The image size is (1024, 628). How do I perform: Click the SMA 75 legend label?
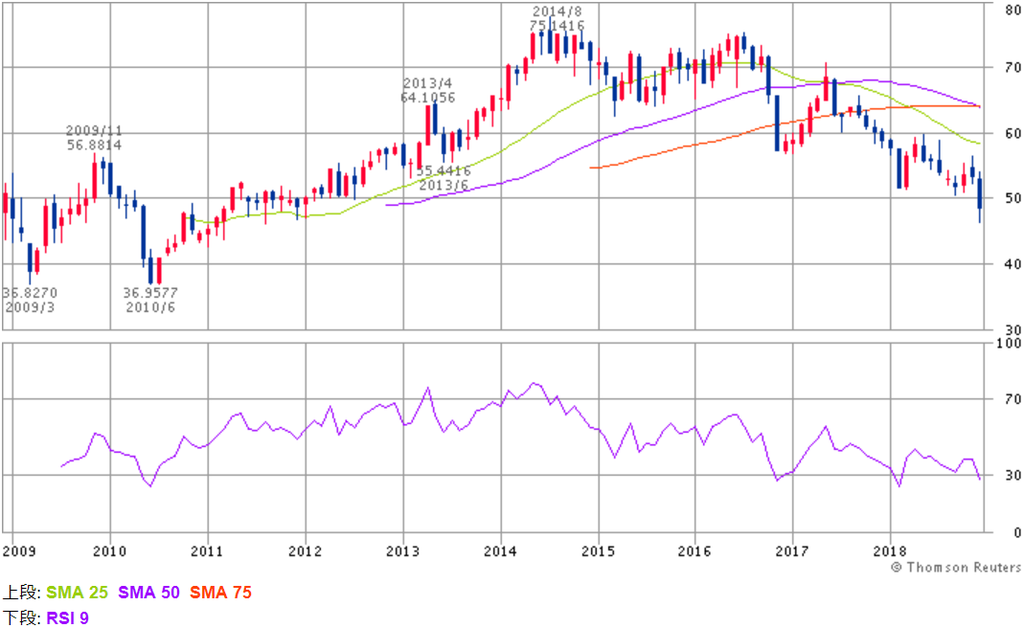(221, 593)
